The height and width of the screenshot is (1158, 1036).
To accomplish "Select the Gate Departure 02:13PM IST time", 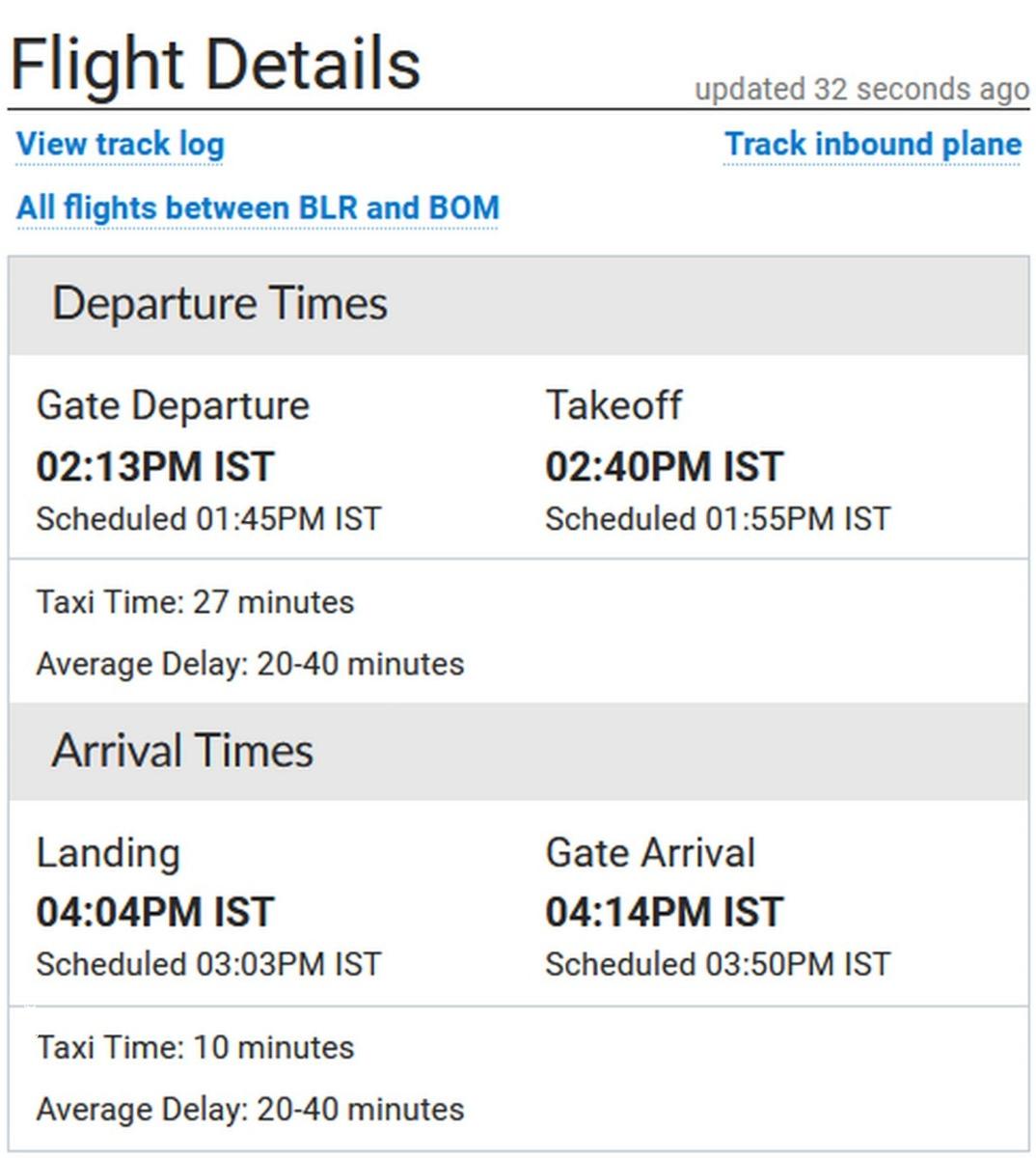I will click(155, 467).
